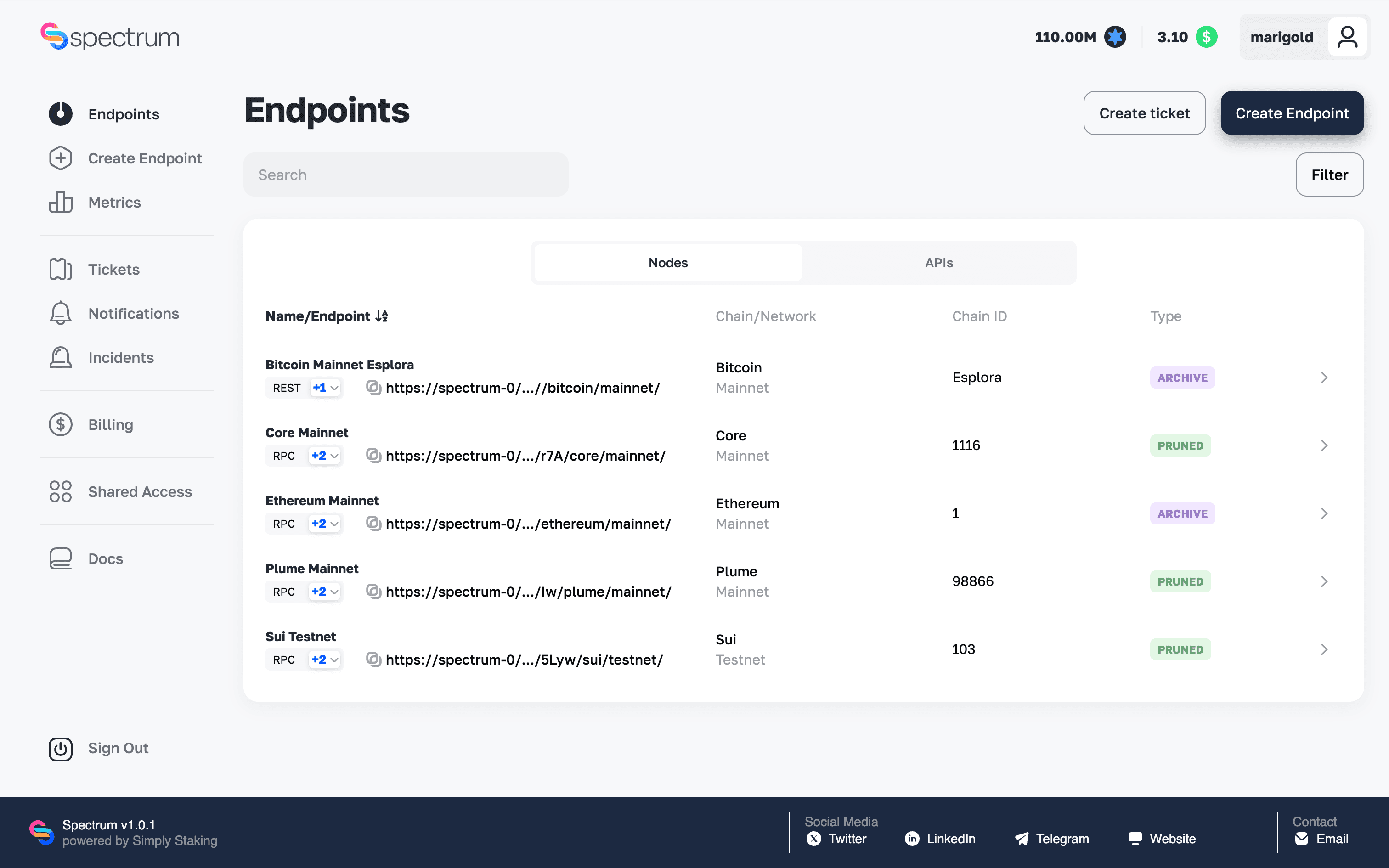Switch the view toggle to APIs
This screenshot has height=868, width=1389.
tap(939, 262)
